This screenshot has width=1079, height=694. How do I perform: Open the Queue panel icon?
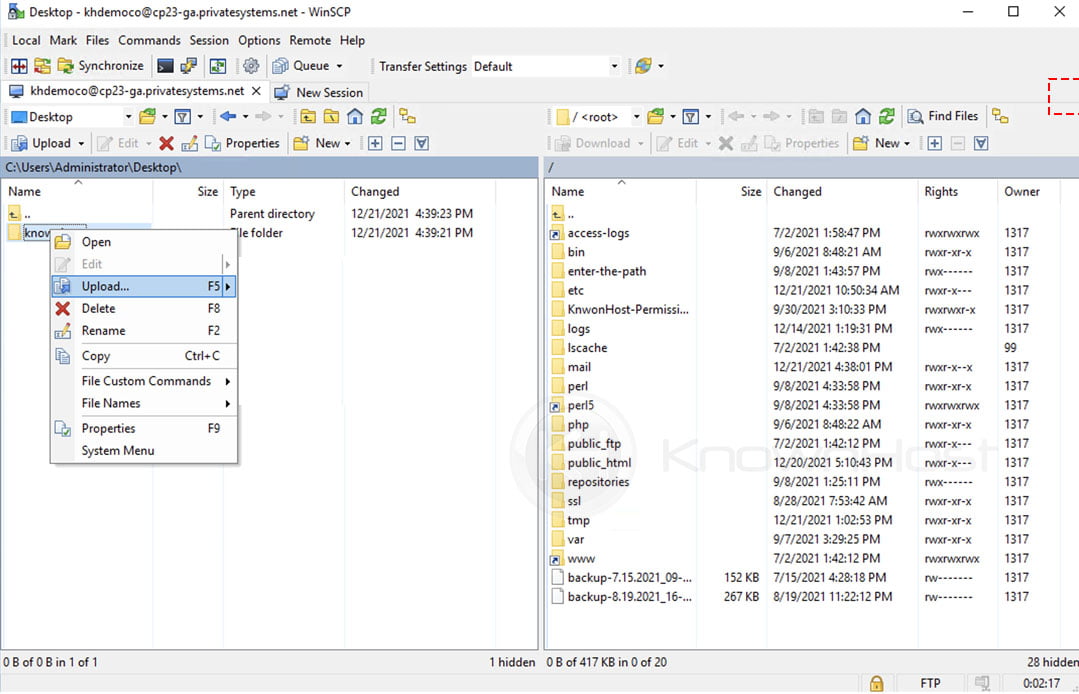point(280,66)
